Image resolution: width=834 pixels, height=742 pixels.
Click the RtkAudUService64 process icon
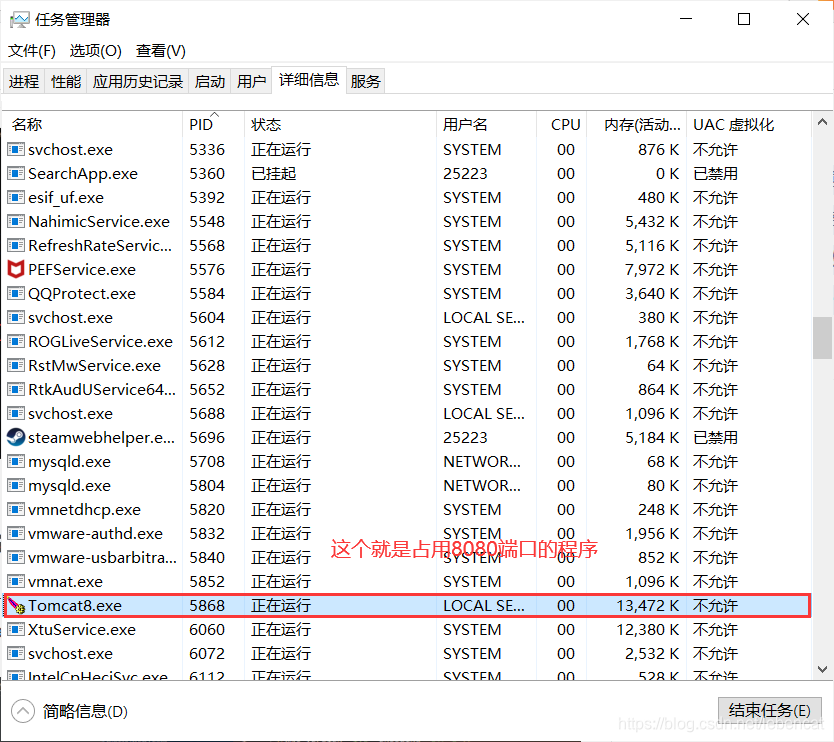point(15,389)
